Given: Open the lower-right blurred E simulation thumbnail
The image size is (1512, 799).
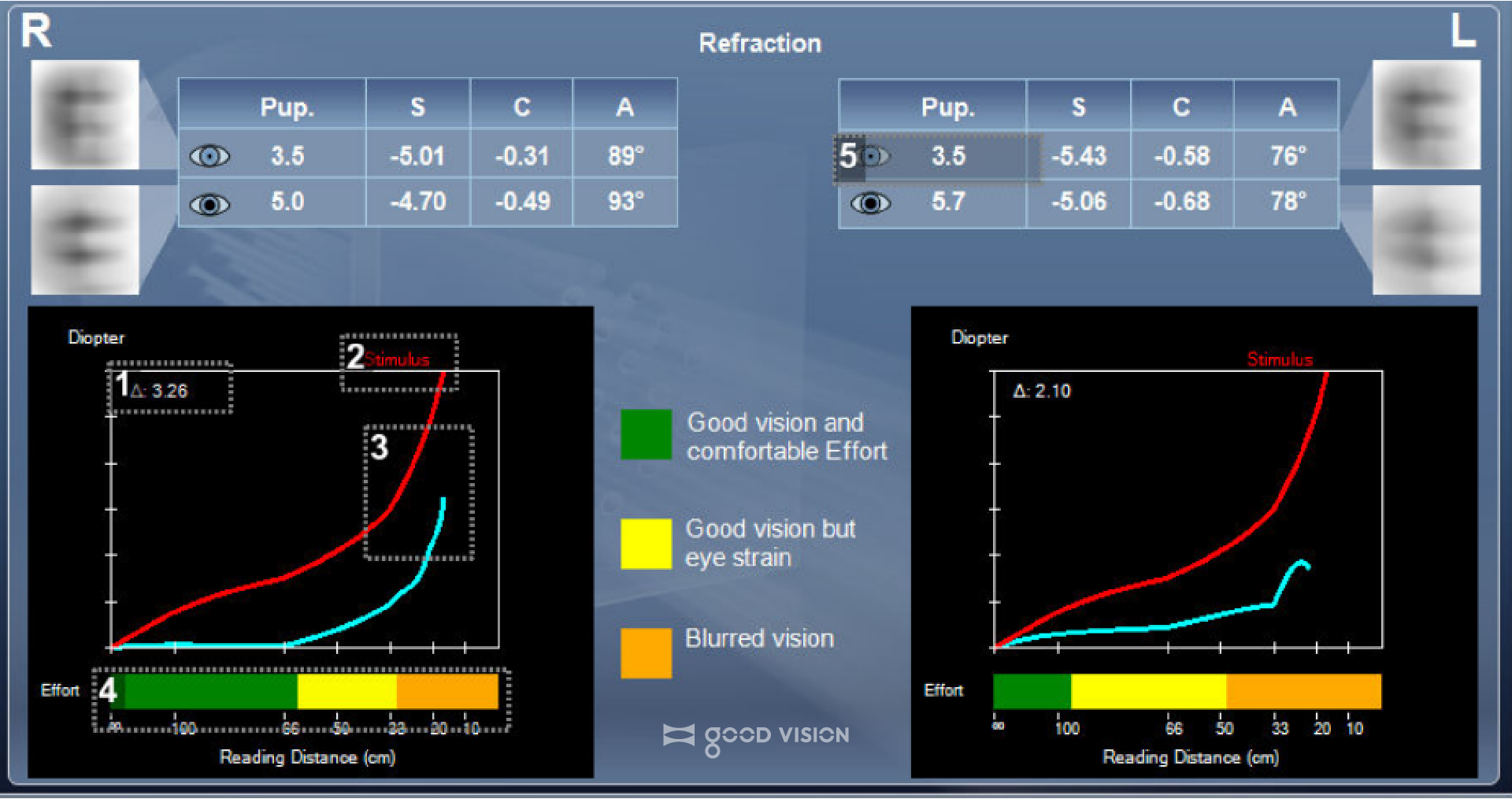Looking at the screenshot, I should coord(1426,240).
